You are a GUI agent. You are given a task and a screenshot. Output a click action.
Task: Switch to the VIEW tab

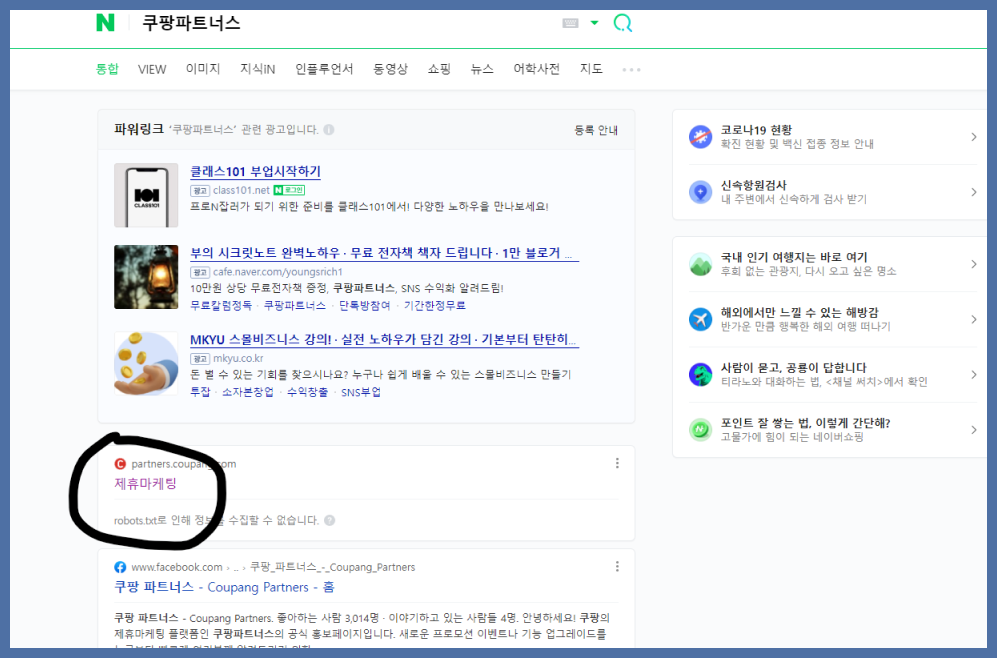coord(152,69)
